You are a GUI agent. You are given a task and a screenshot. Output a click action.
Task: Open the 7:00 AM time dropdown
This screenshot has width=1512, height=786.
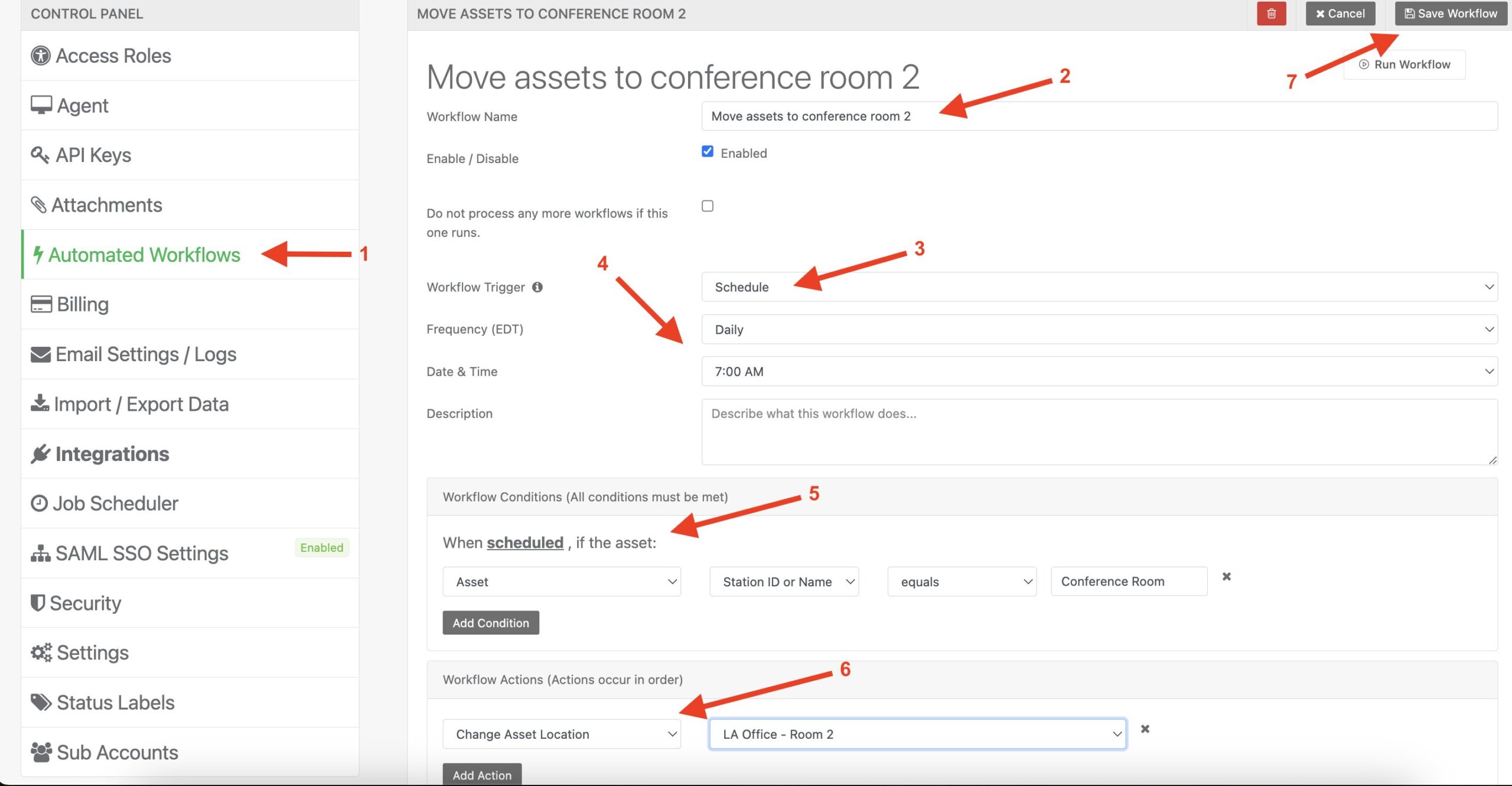click(x=1099, y=371)
